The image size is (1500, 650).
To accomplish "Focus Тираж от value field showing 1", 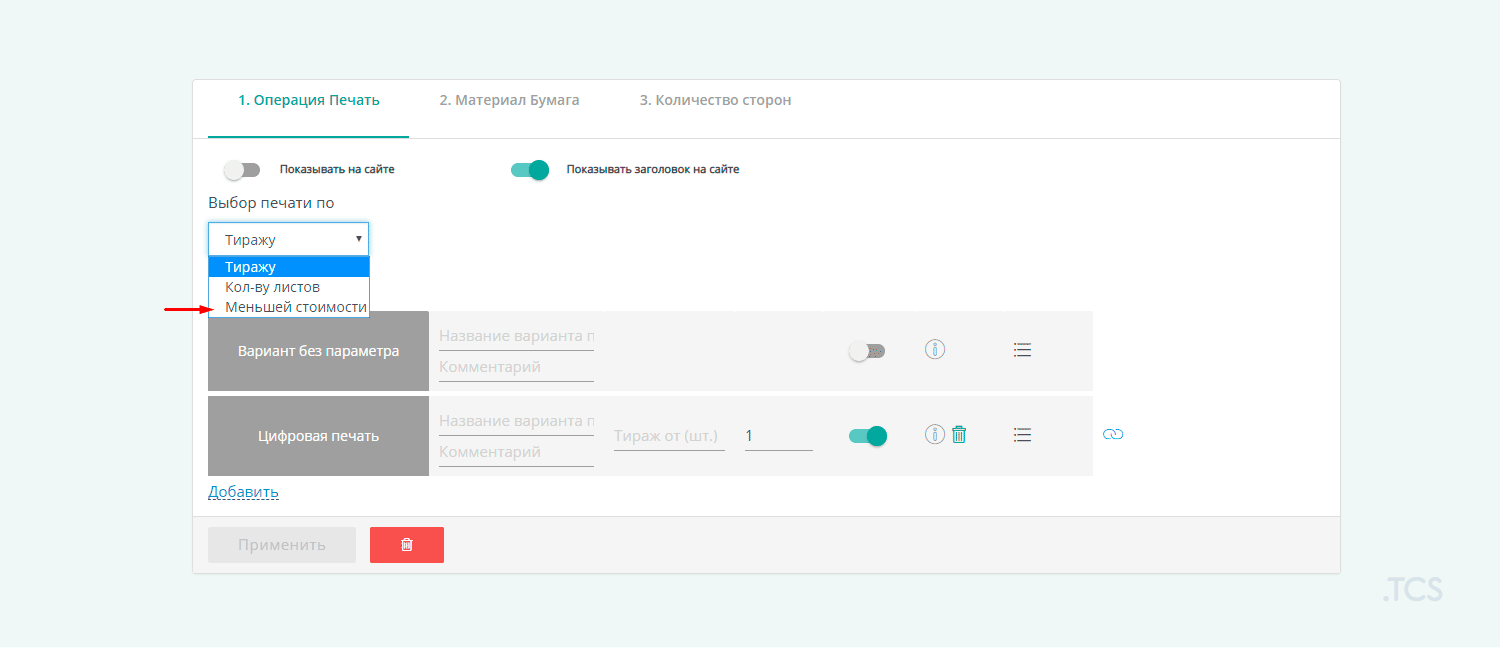I will (778, 436).
